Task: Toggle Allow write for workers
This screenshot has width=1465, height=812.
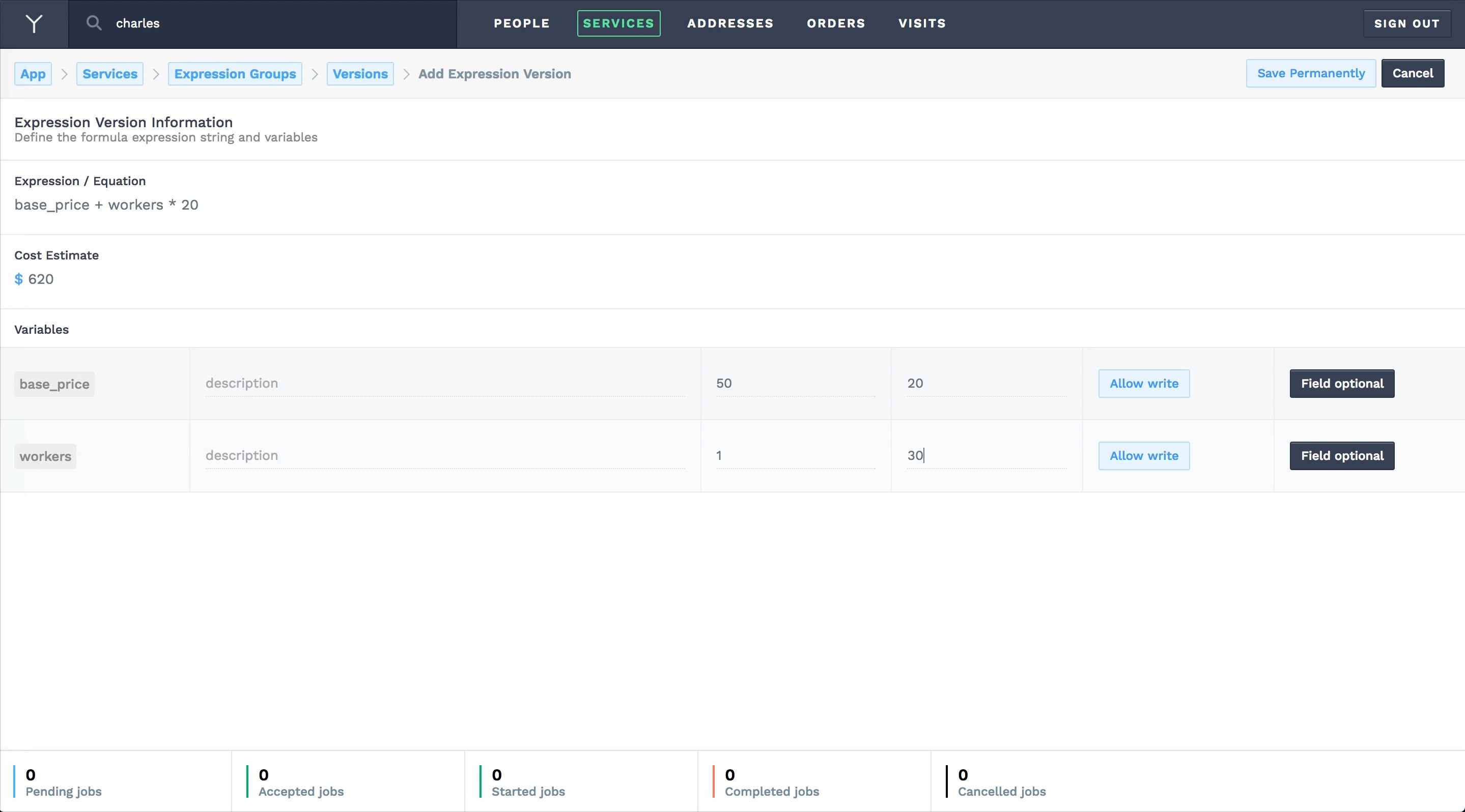Action: [x=1144, y=456]
